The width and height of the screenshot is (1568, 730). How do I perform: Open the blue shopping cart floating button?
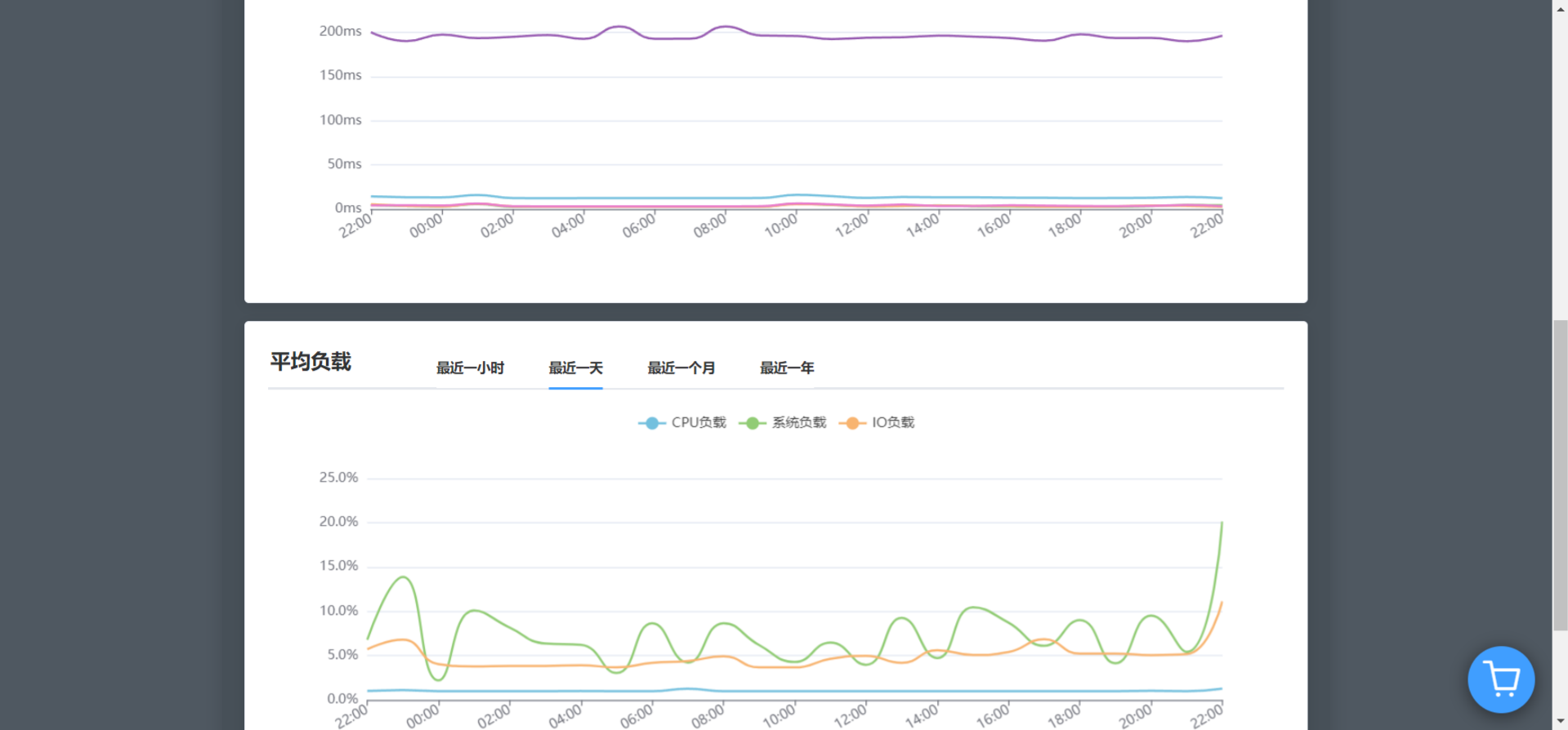[x=1500, y=679]
